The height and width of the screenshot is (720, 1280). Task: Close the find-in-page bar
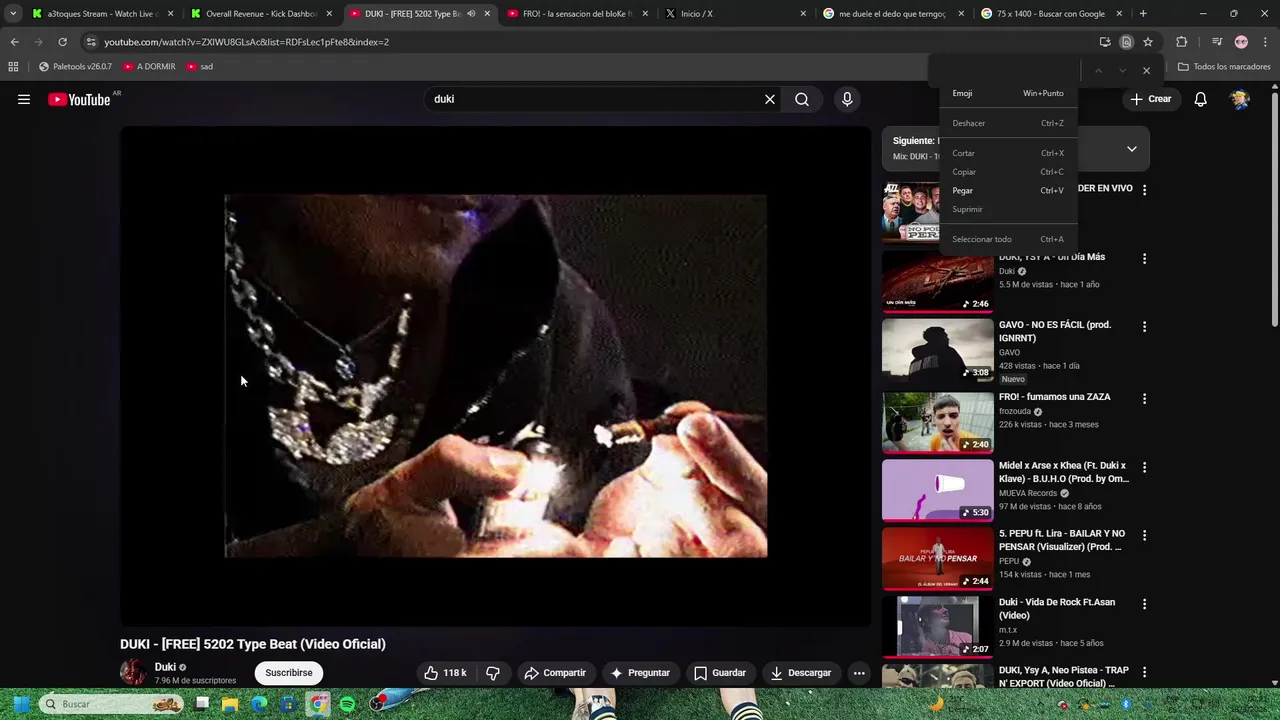1146,70
